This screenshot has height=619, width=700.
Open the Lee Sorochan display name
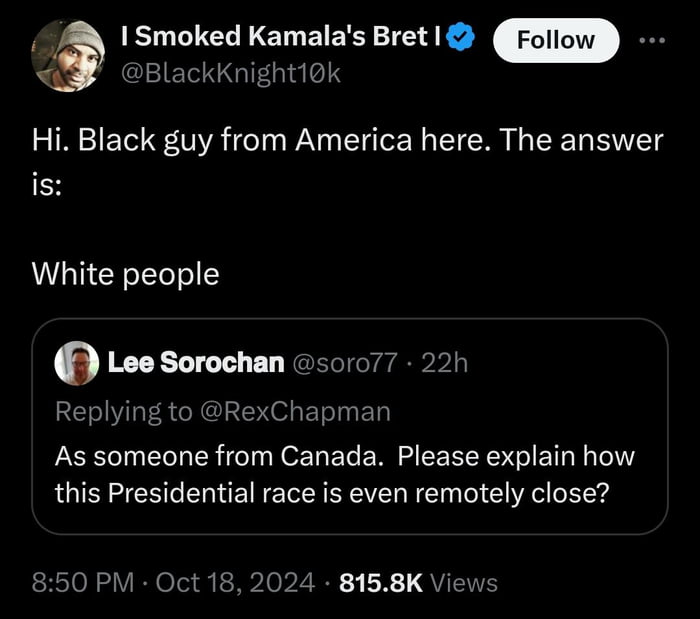(x=195, y=362)
